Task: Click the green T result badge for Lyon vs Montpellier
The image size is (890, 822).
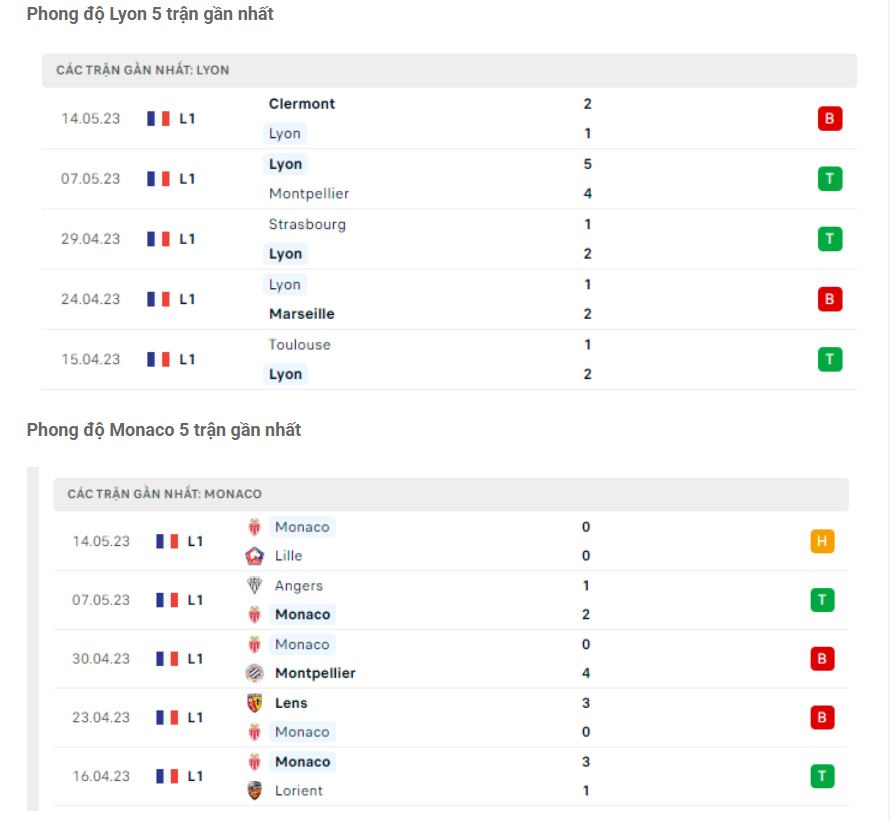Action: tap(830, 178)
